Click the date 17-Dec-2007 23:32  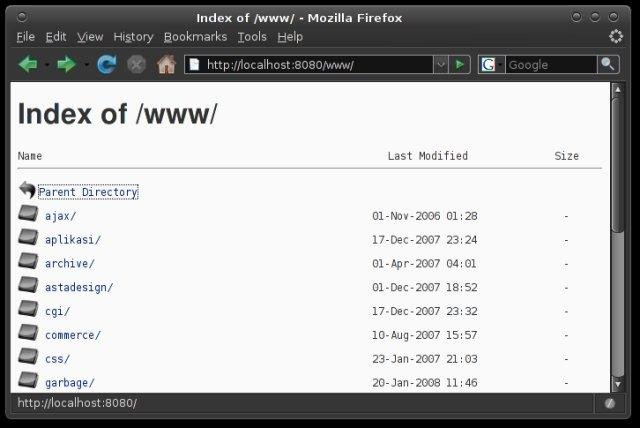tap(424, 311)
